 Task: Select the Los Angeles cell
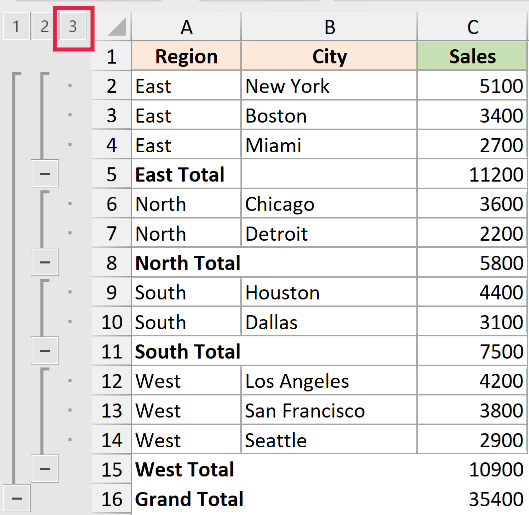tap(329, 381)
